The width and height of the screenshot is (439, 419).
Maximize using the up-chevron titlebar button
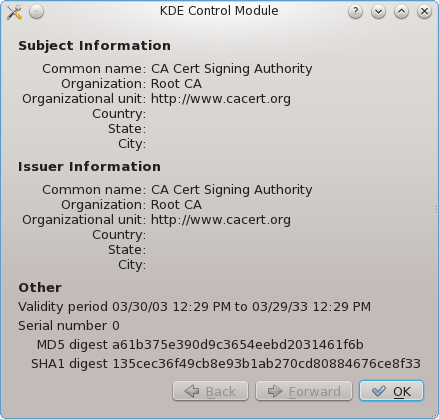click(401, 12)
